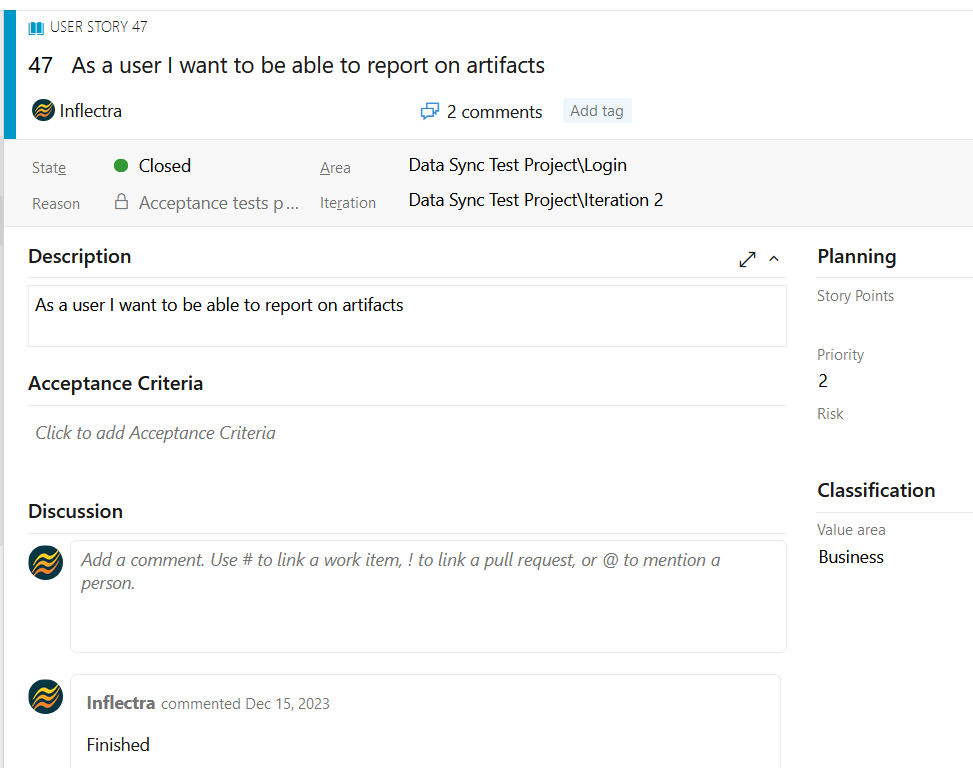Open the 2 comments link
Image resolution: width=973 pixels, height=768 pixels.
click(x=494, y=112)
